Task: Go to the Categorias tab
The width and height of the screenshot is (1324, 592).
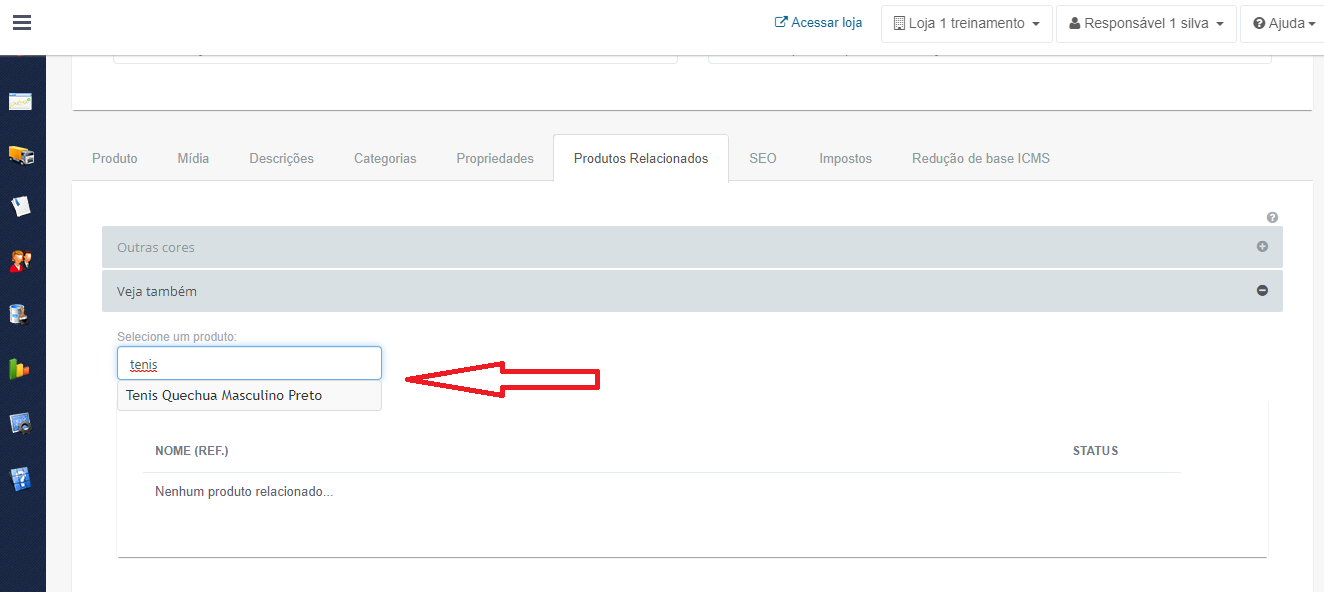Action: pyautogui.click(x=385, y=158)
